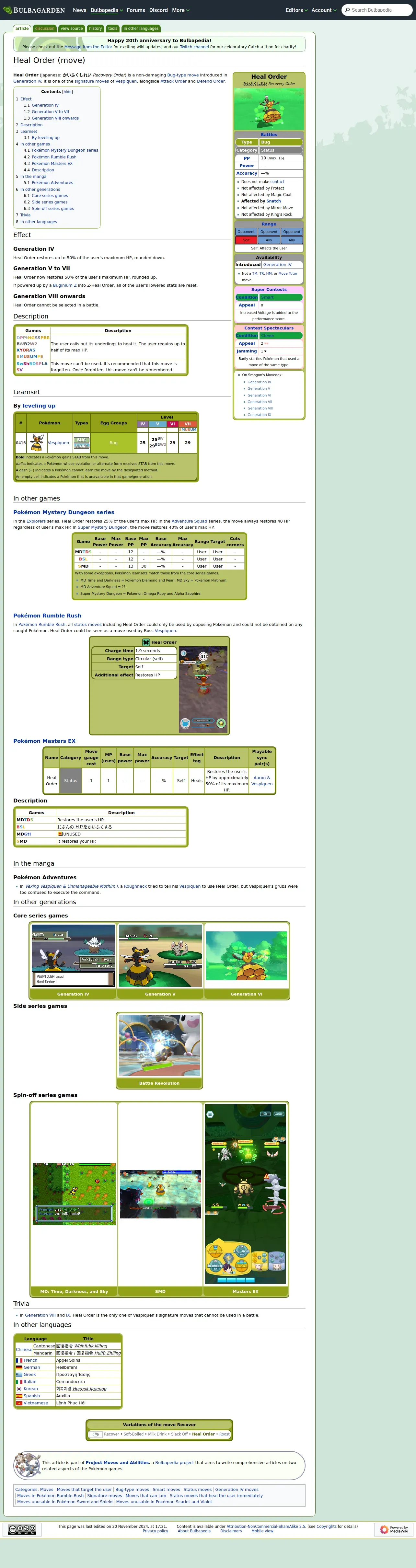Click the Vietnamese flag icon

click(19, 1403)
